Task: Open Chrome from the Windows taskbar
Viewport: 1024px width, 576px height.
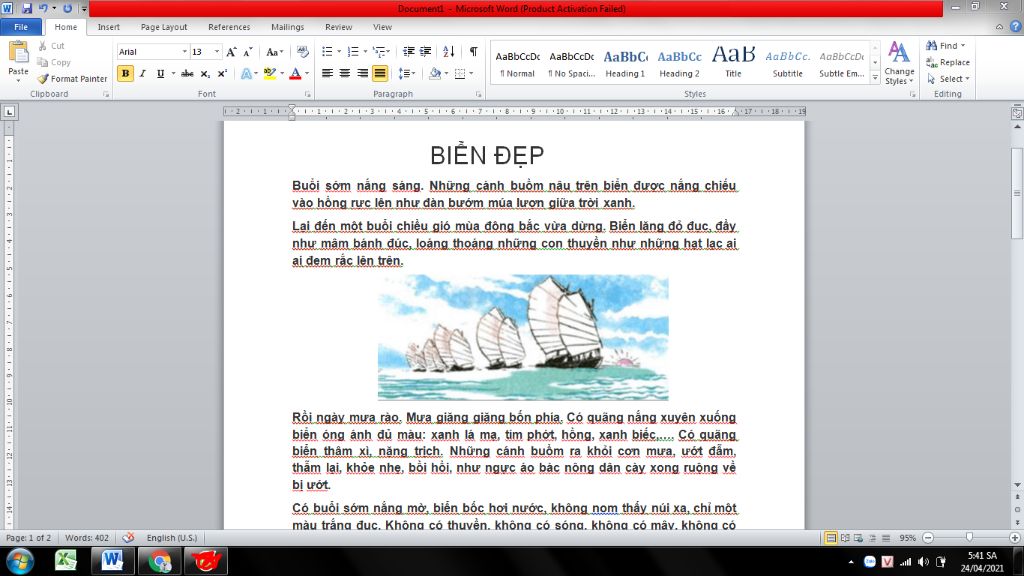Action: (x=159, y=561)
